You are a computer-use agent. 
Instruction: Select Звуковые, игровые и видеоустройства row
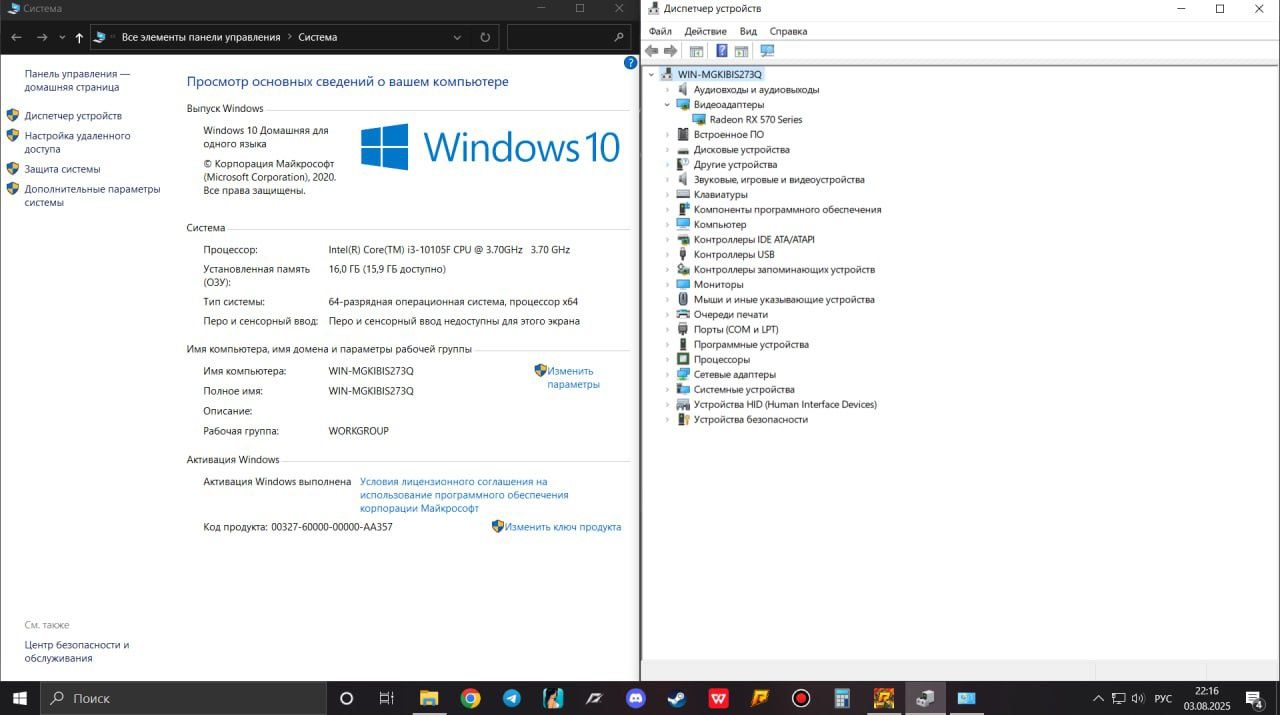tap(779, 180)
